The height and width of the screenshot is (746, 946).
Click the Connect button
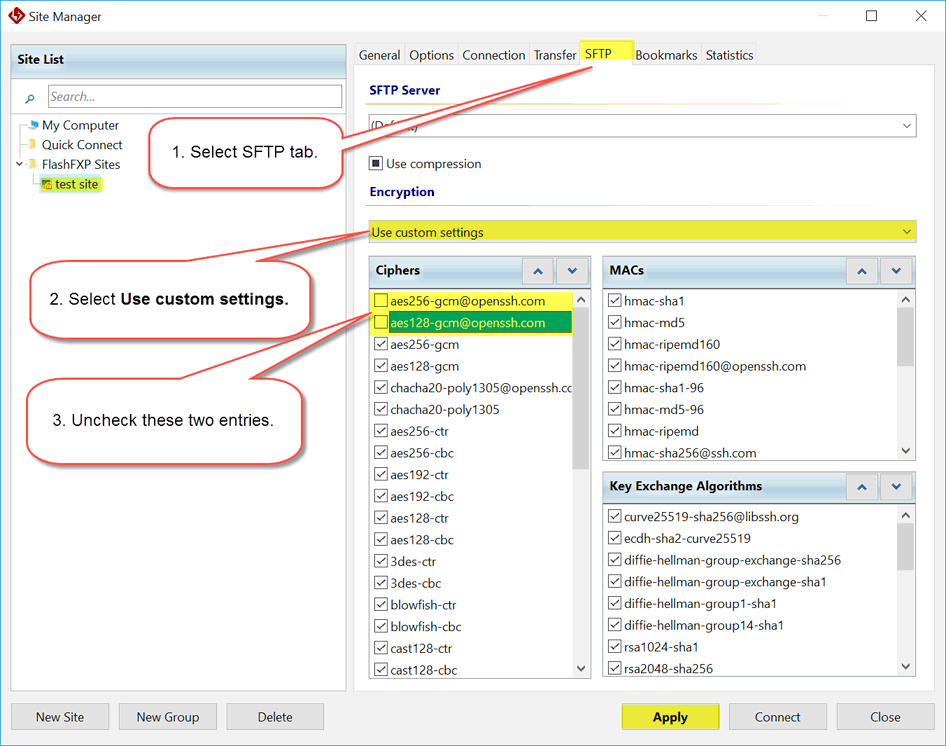pos(778,717)
